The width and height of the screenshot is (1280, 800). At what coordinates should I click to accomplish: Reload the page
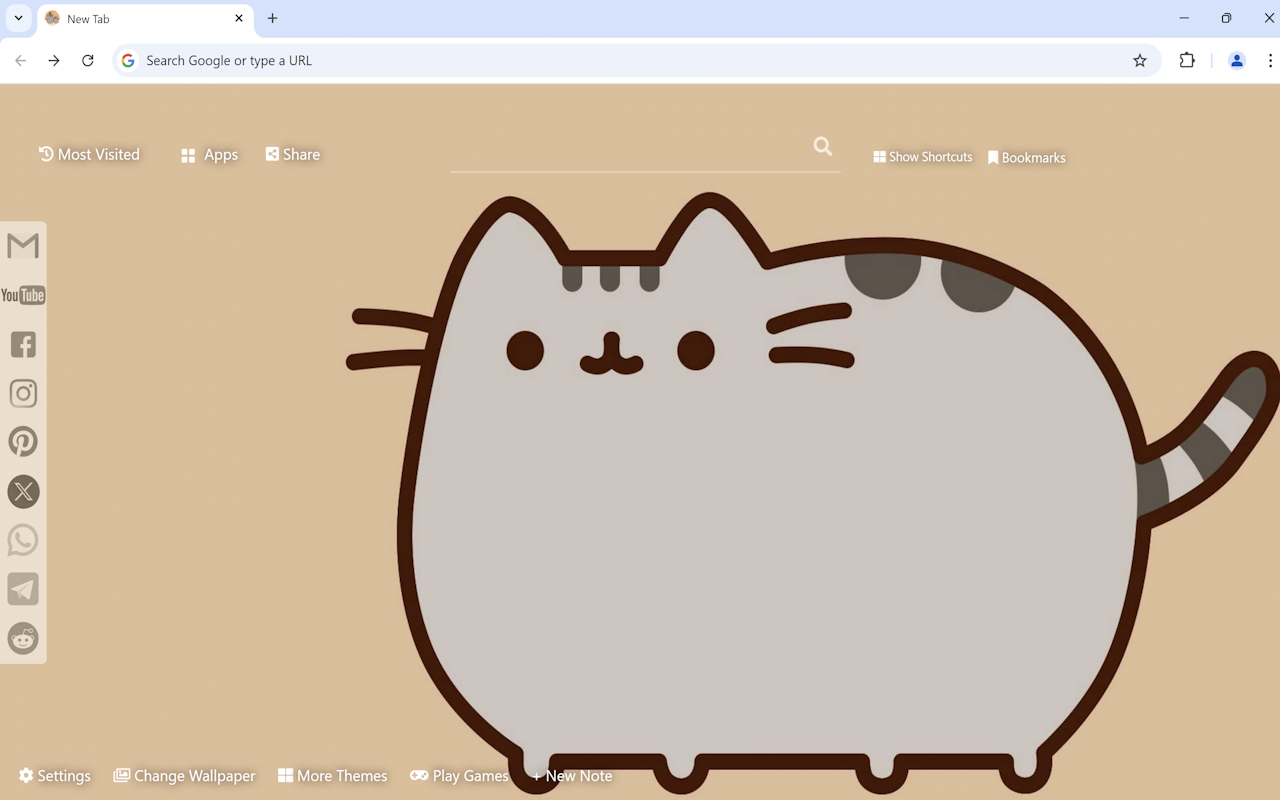coord(88,61)
